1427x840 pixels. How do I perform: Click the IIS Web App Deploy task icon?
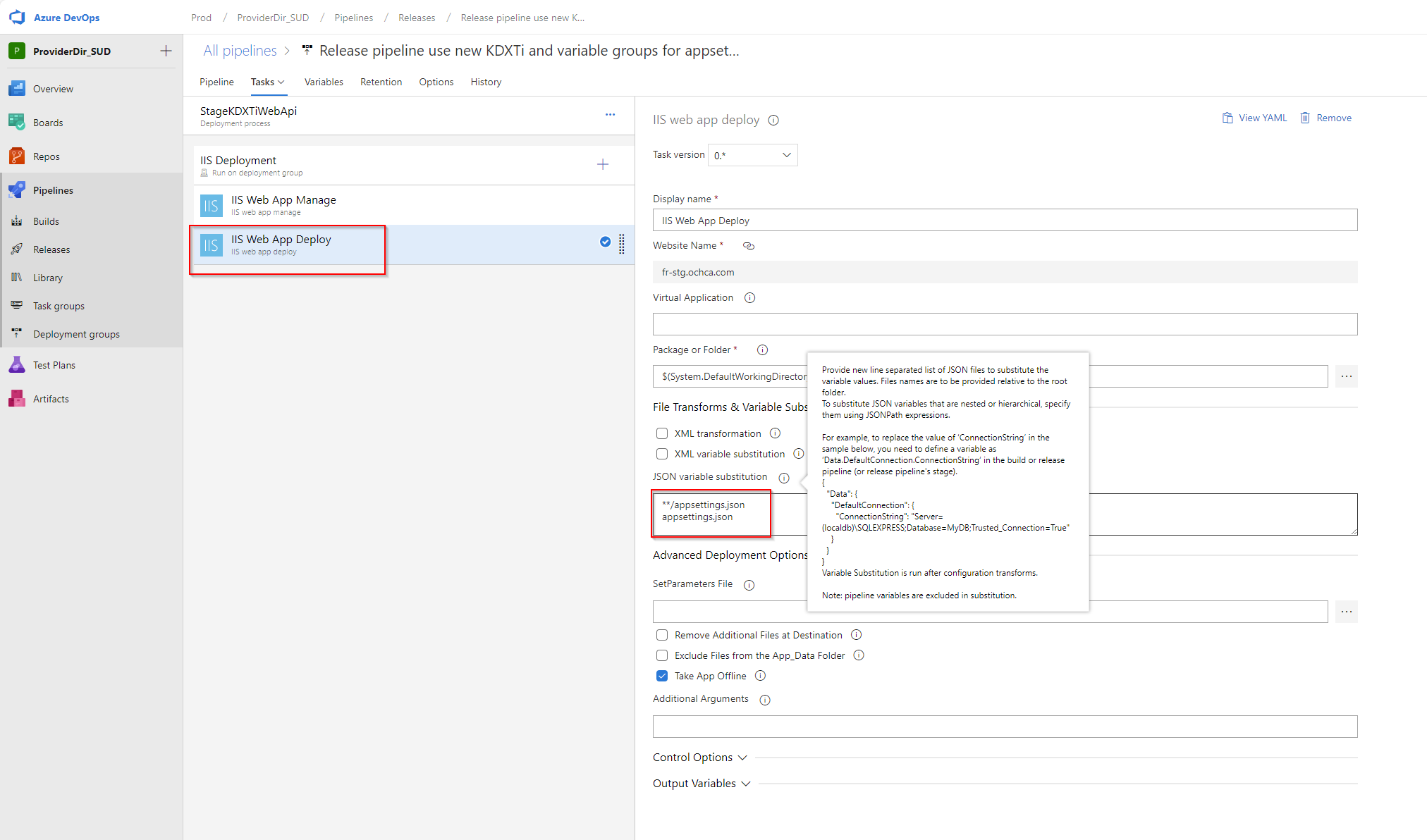pyautogui.click(x=211, y=244)
